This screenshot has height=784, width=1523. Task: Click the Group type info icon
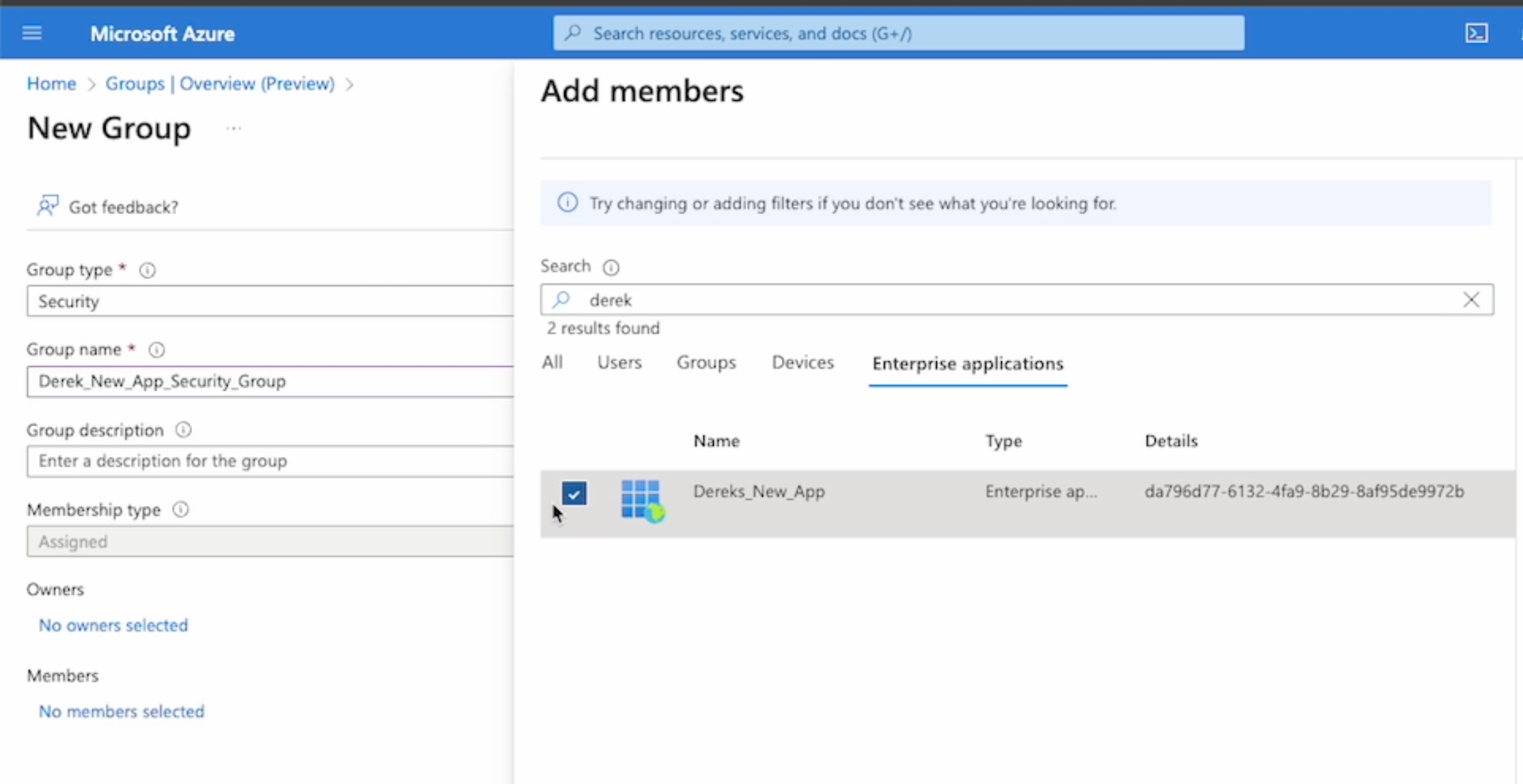coord(148,270)
